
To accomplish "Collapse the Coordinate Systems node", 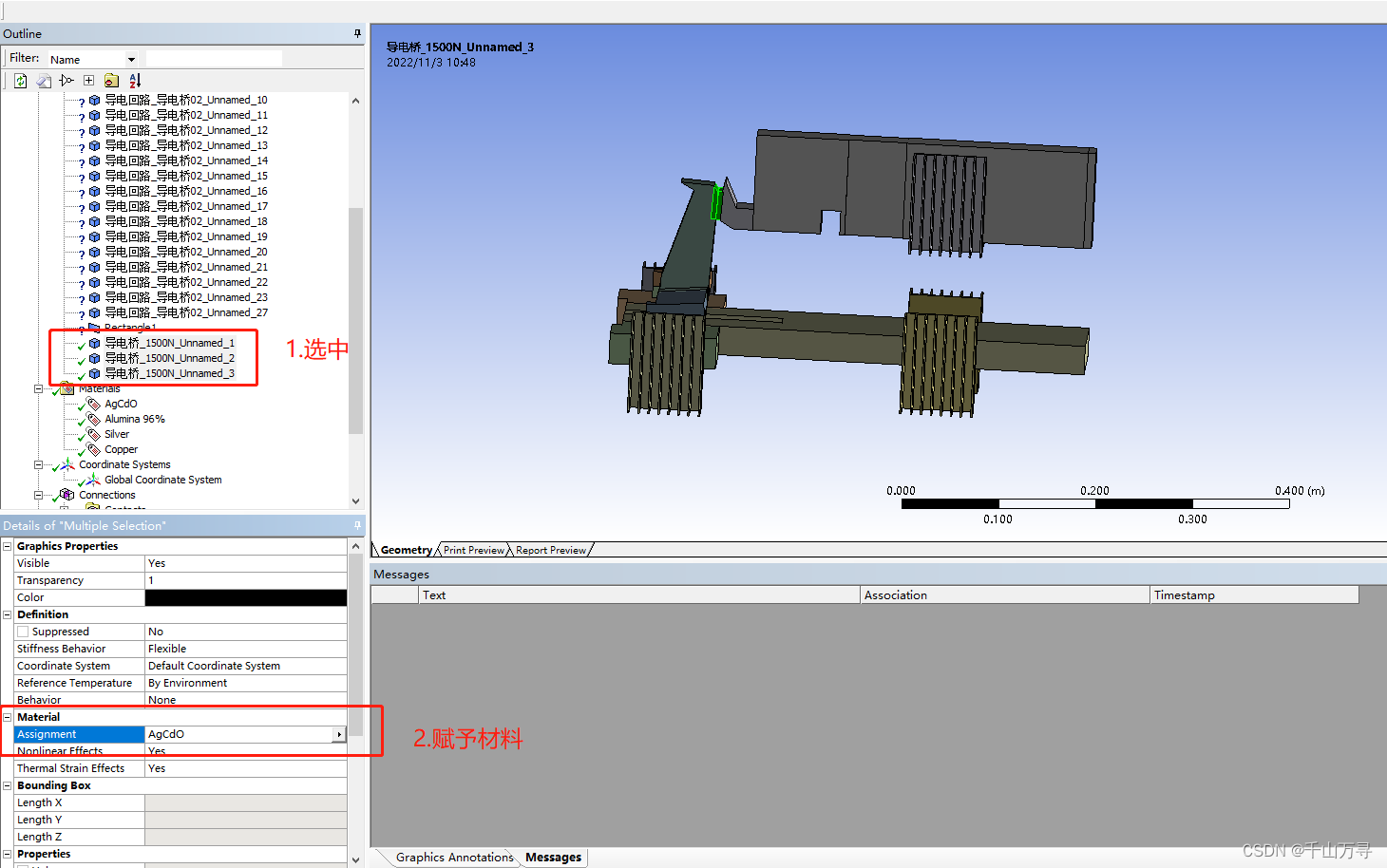I will pos(38,464).
